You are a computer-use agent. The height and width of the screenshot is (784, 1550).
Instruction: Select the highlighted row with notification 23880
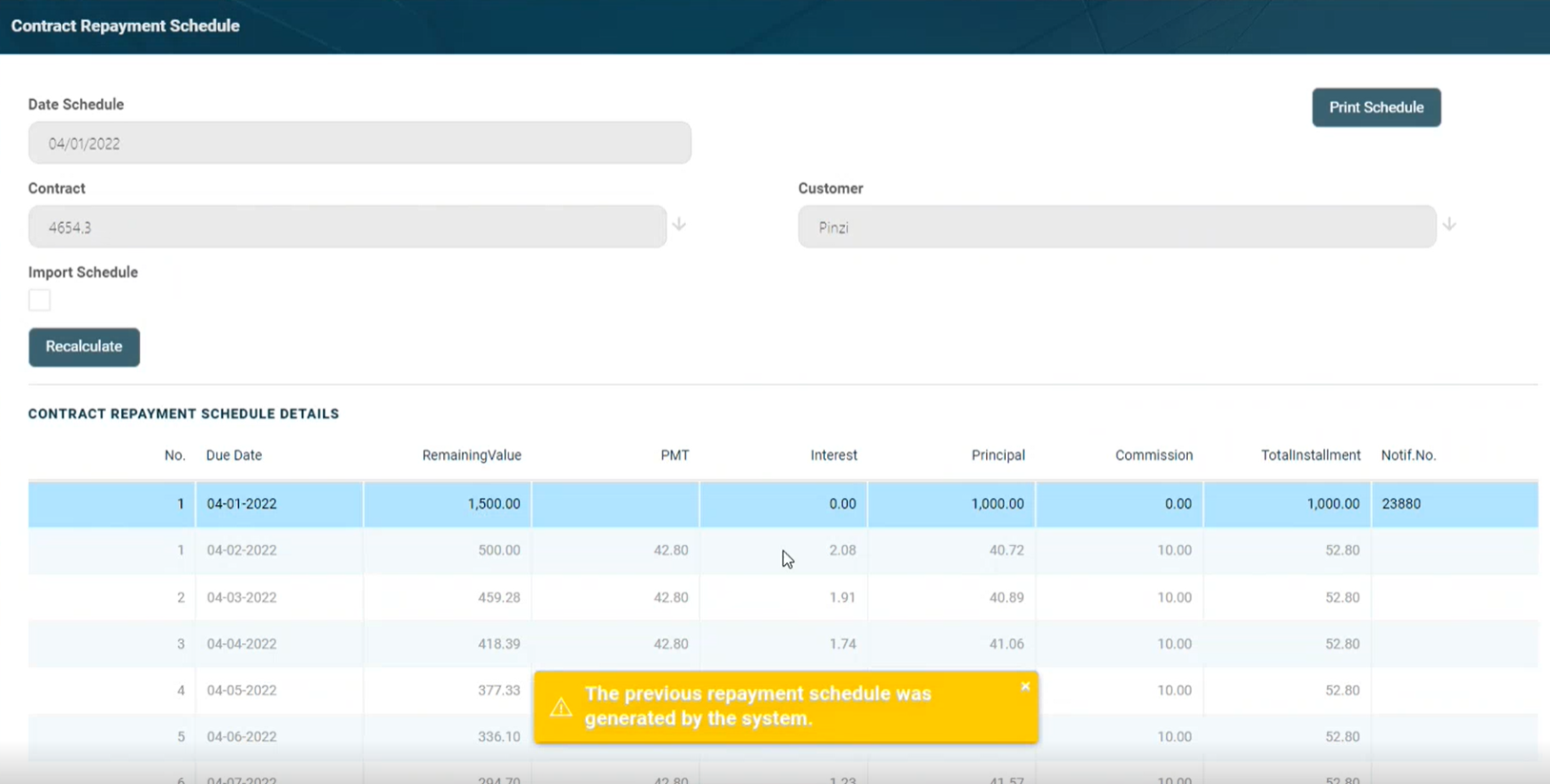[x=781, y=504]
